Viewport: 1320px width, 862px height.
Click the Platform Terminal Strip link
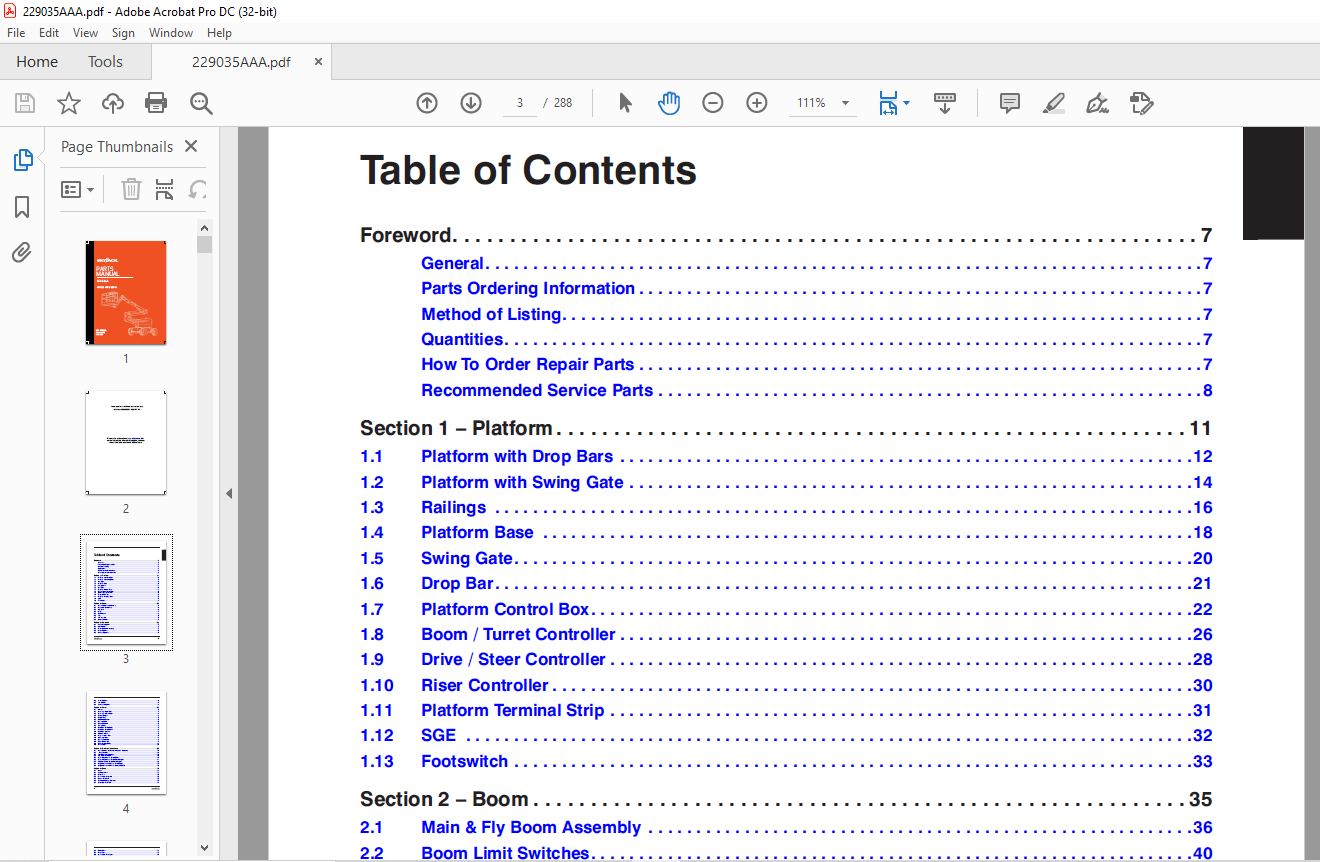point(513,711)
